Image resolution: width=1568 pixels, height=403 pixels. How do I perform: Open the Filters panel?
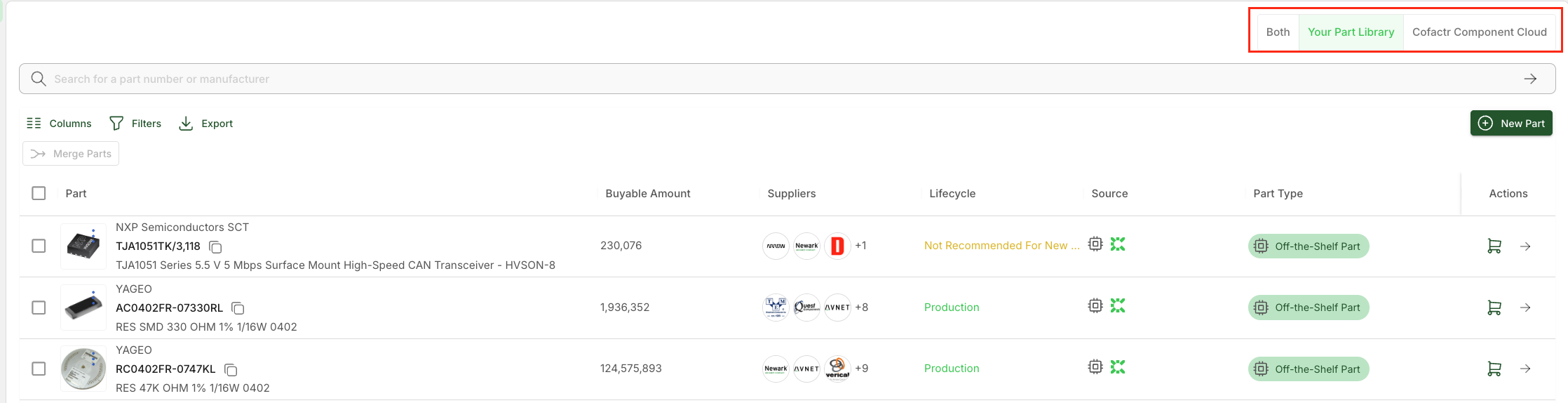click(x=135, y=123)
